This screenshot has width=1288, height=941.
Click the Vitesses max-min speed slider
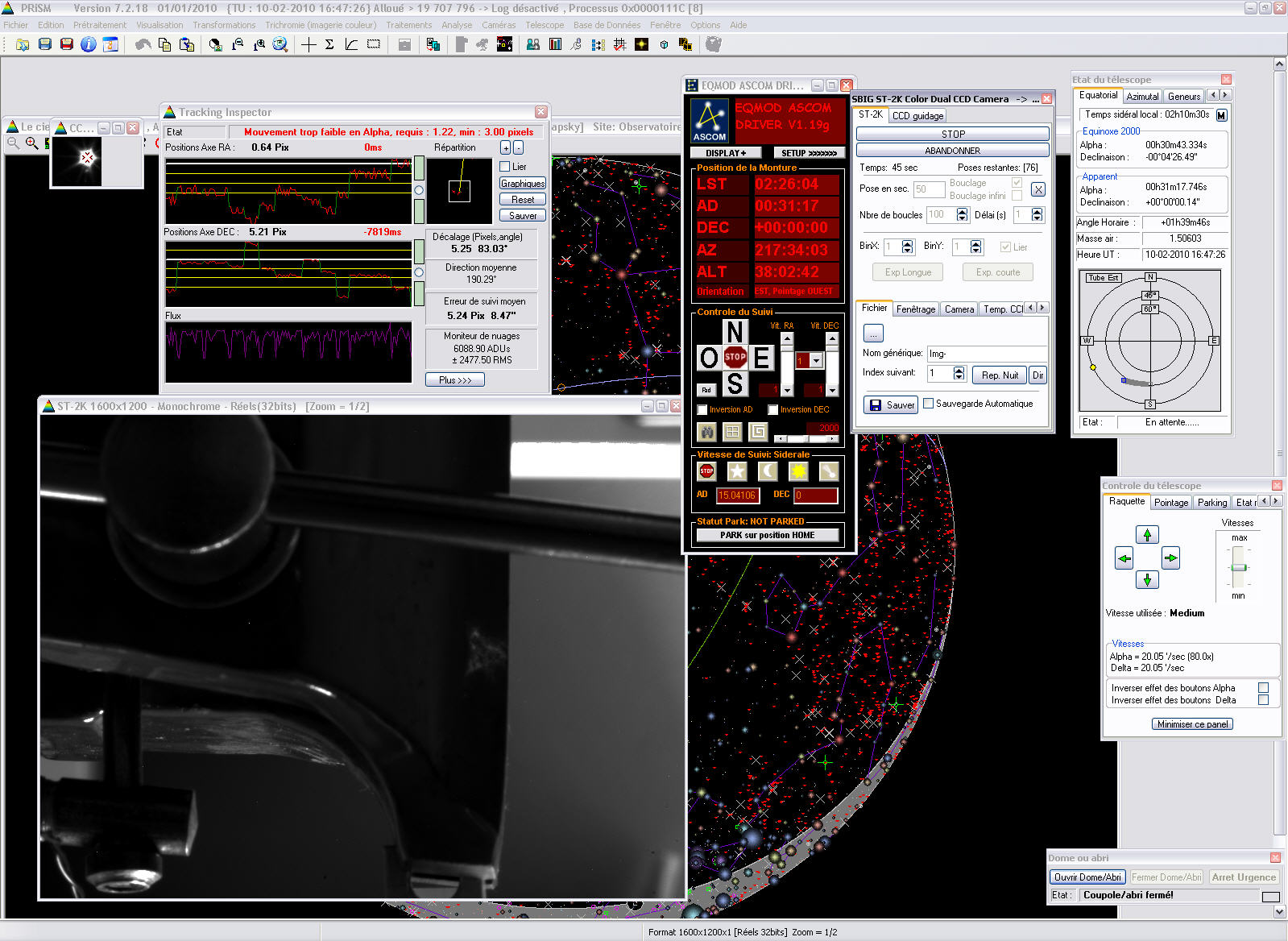pos(1239,567)
